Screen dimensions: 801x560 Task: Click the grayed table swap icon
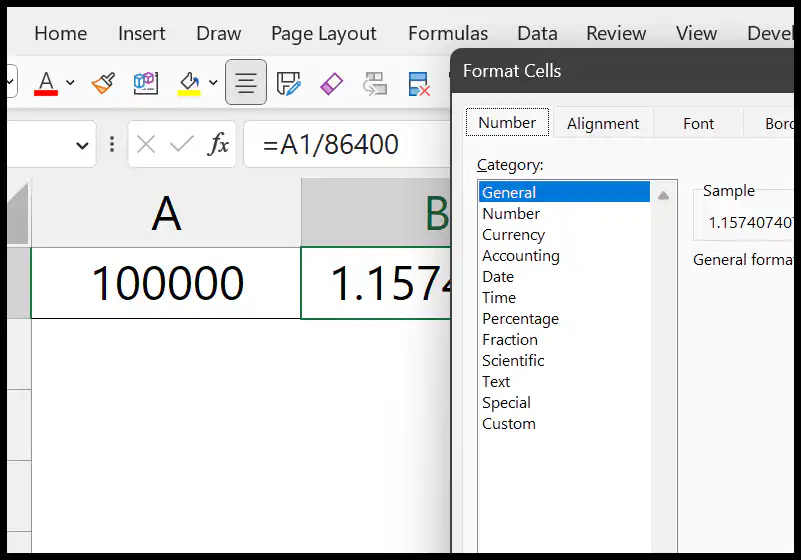click(x=374, y=84)
